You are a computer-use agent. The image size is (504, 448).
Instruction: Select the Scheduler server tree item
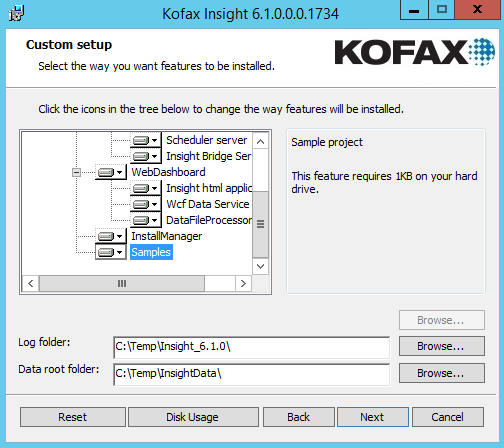pyautogui.click(x=207, y=140)
